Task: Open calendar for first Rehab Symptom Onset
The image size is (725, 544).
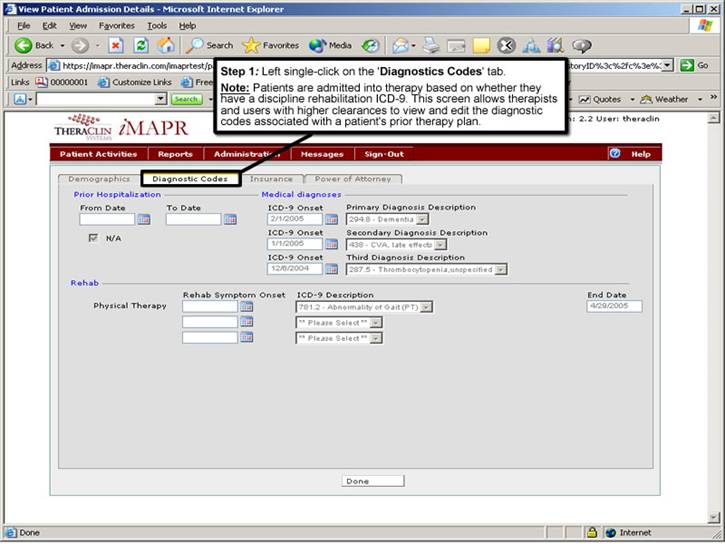Action: [246, 306]
